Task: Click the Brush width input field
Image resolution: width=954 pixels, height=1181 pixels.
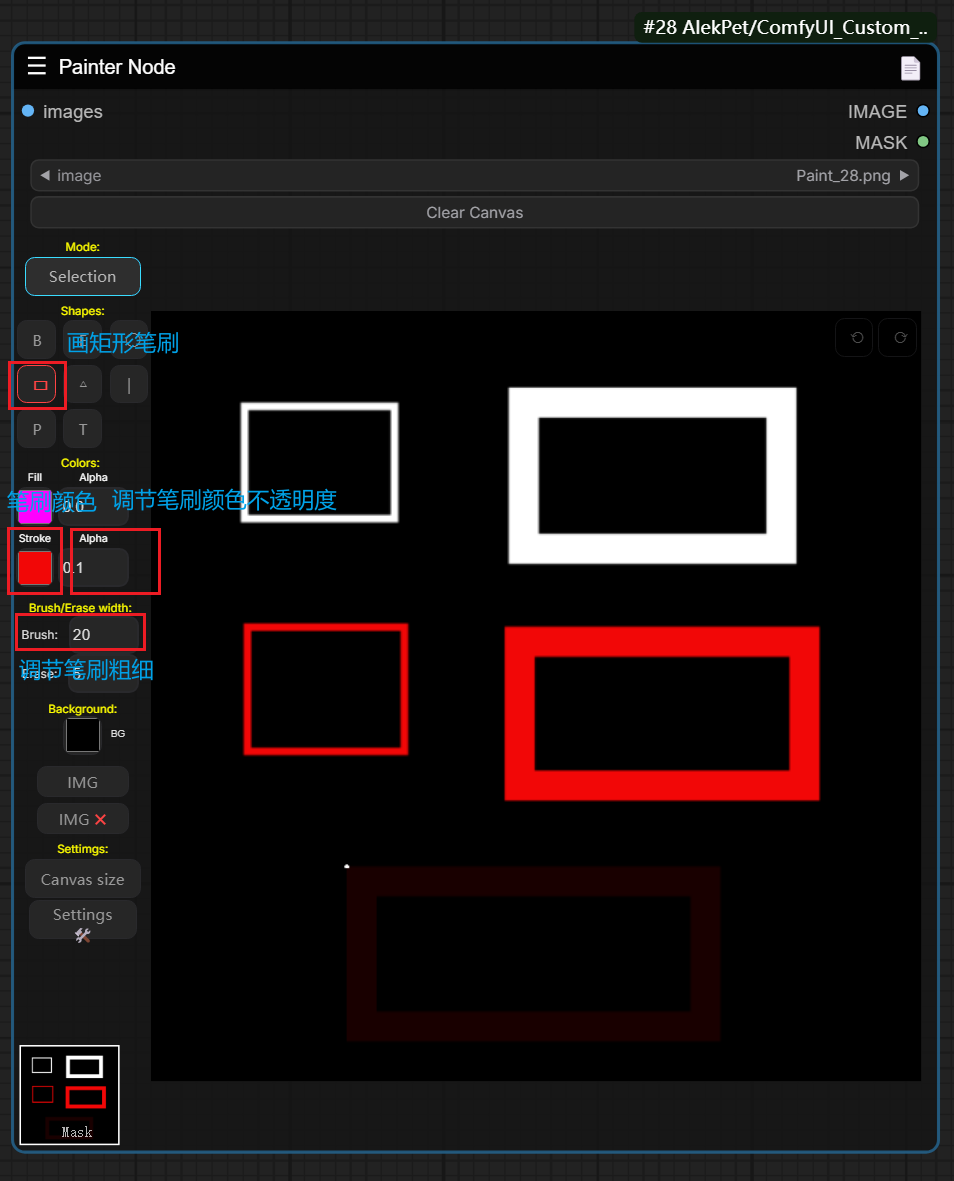Action: tap(104, 634)
